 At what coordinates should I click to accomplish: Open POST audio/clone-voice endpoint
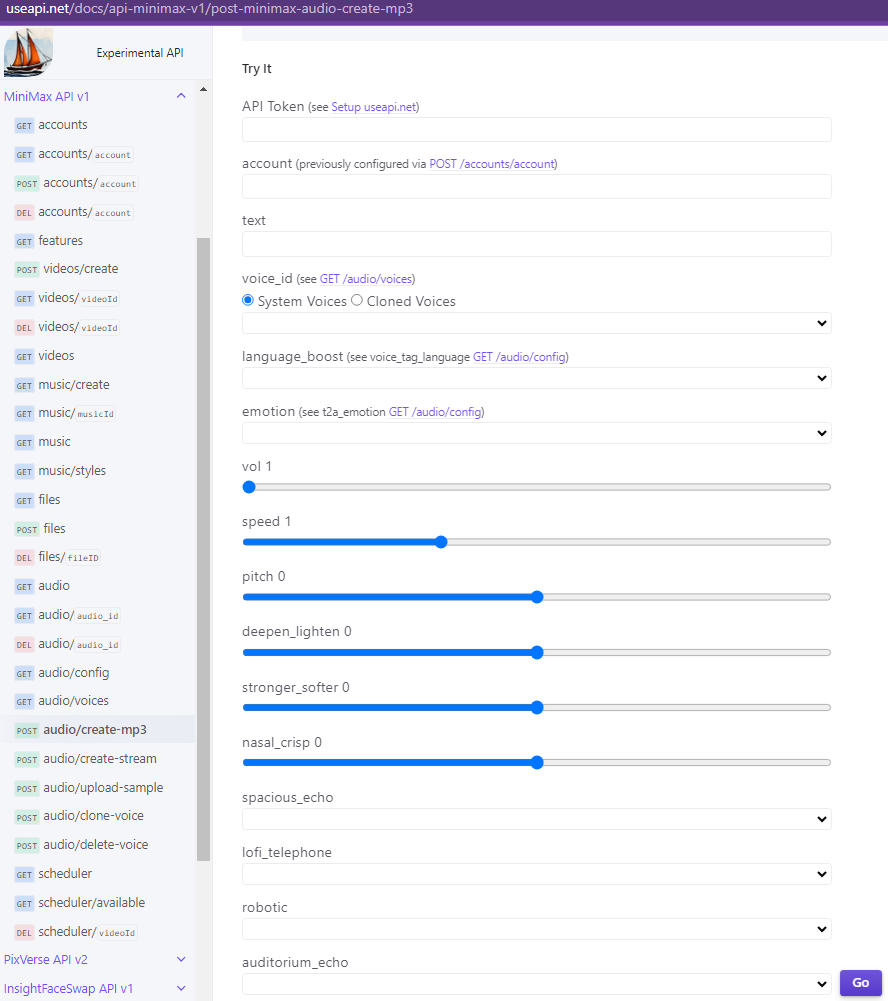79,816
